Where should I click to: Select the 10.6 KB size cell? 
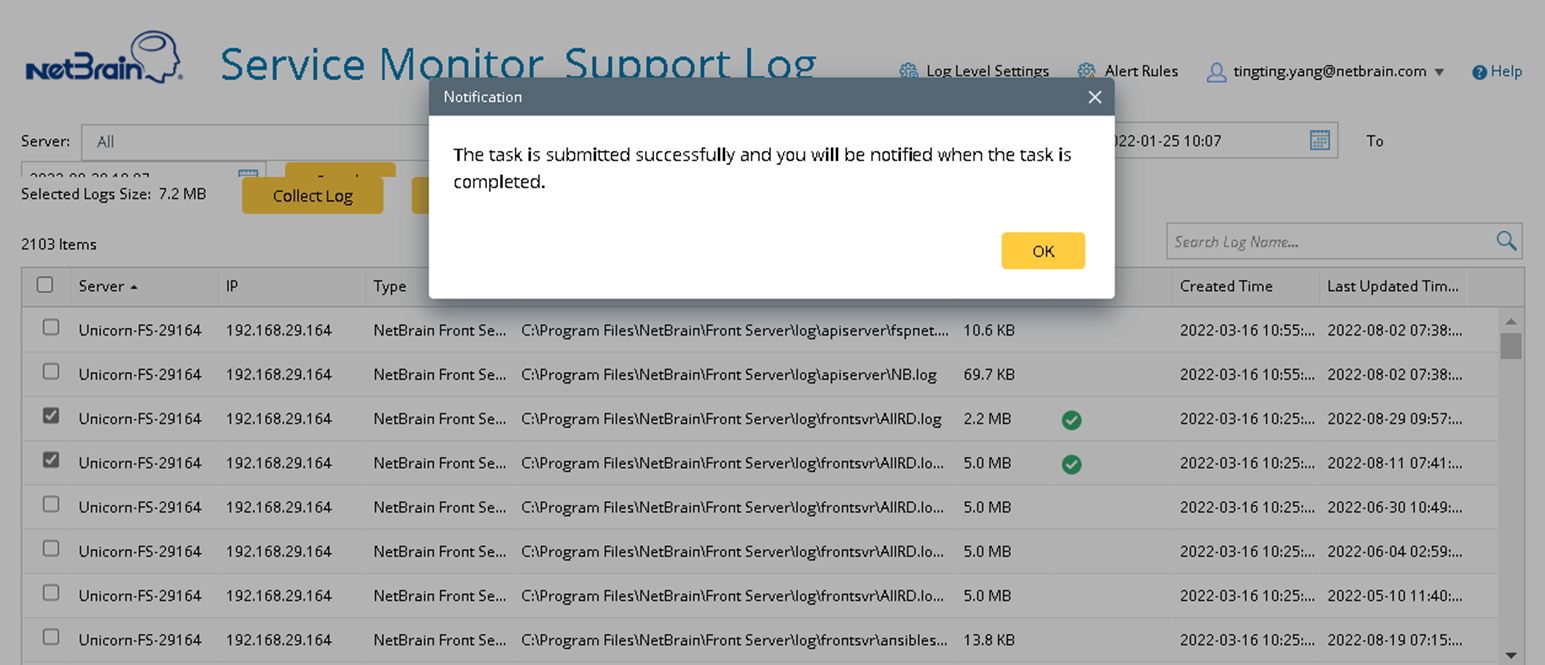point(989,330)
